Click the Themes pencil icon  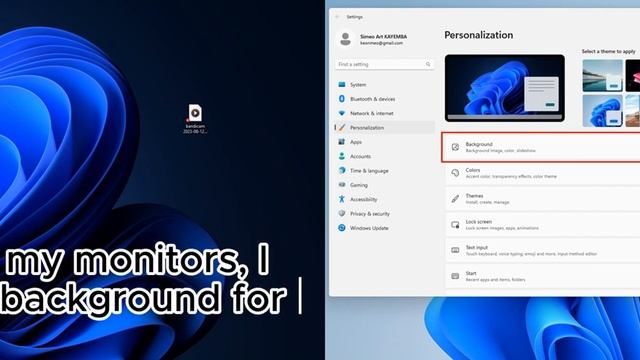click(x=455, y=199)
